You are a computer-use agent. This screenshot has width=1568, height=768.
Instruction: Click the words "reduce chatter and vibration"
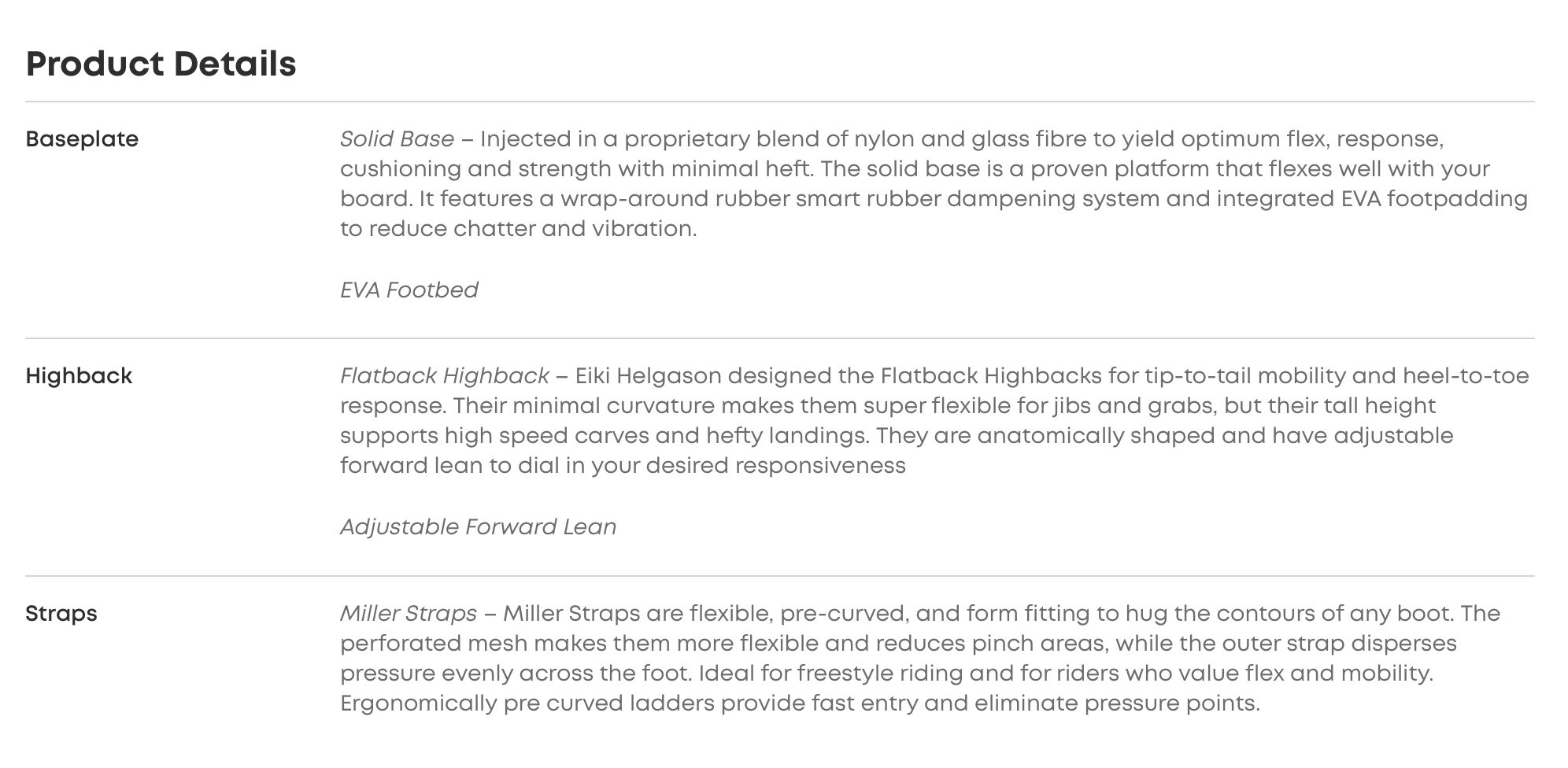click(533, 229)
